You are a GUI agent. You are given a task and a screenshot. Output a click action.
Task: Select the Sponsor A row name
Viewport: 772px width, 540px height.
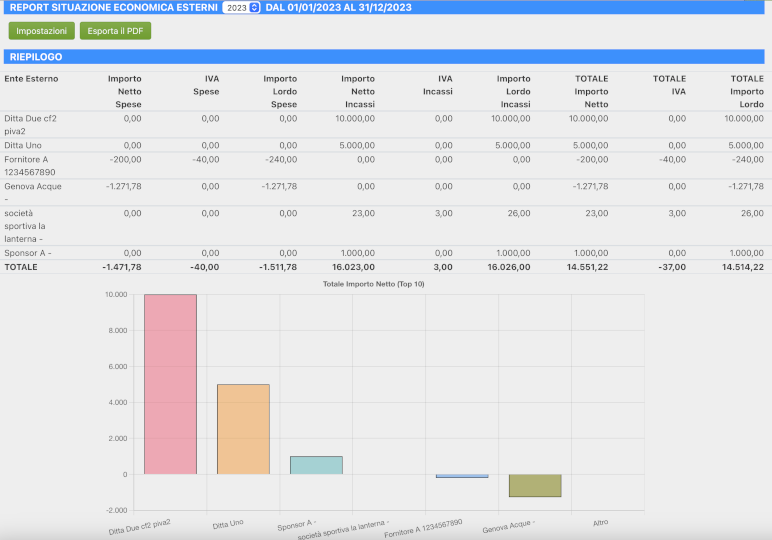28,253
